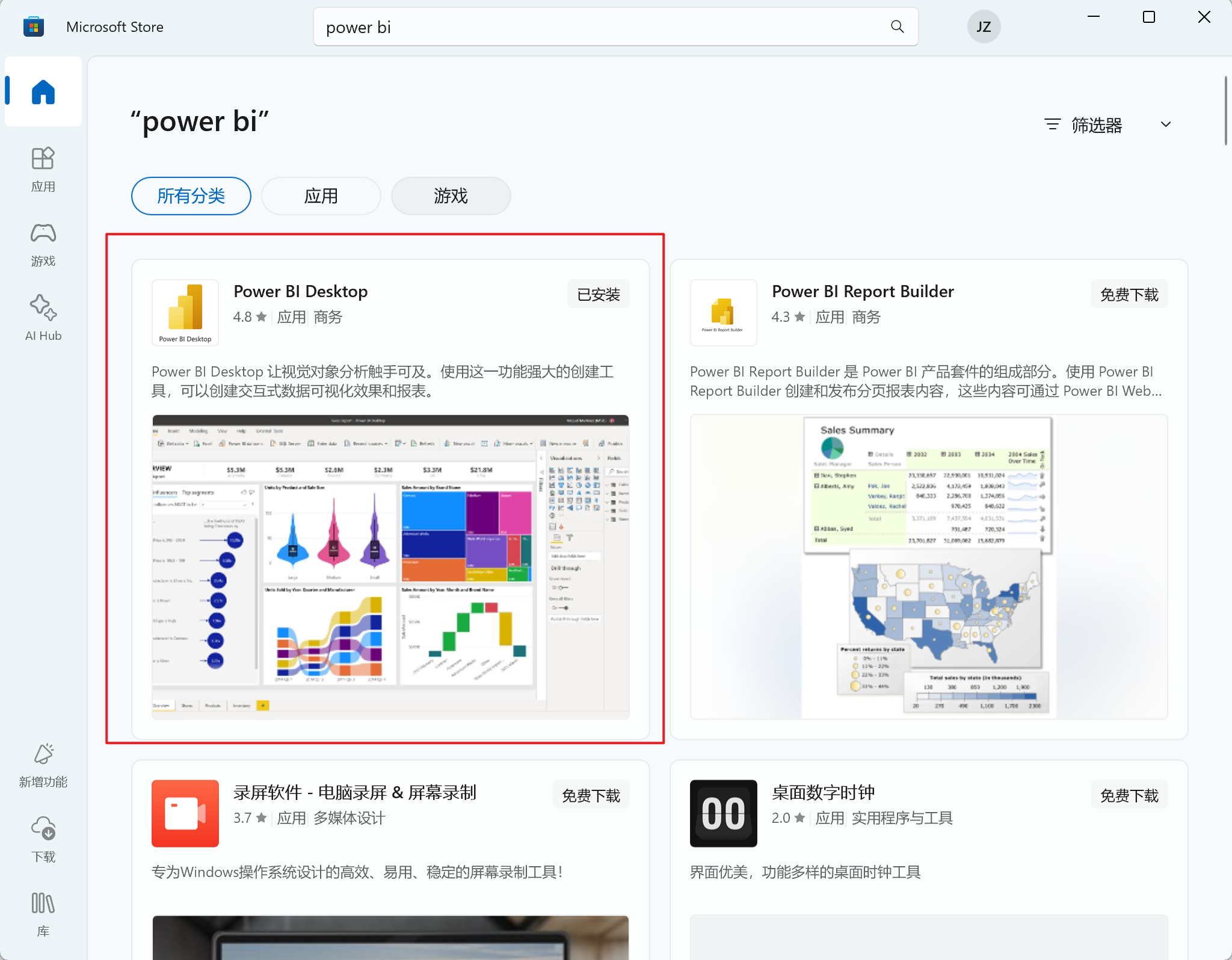Click the Power BI Desktop app icon
This screenshot has width=1232, height=960.
coord(185,312)
